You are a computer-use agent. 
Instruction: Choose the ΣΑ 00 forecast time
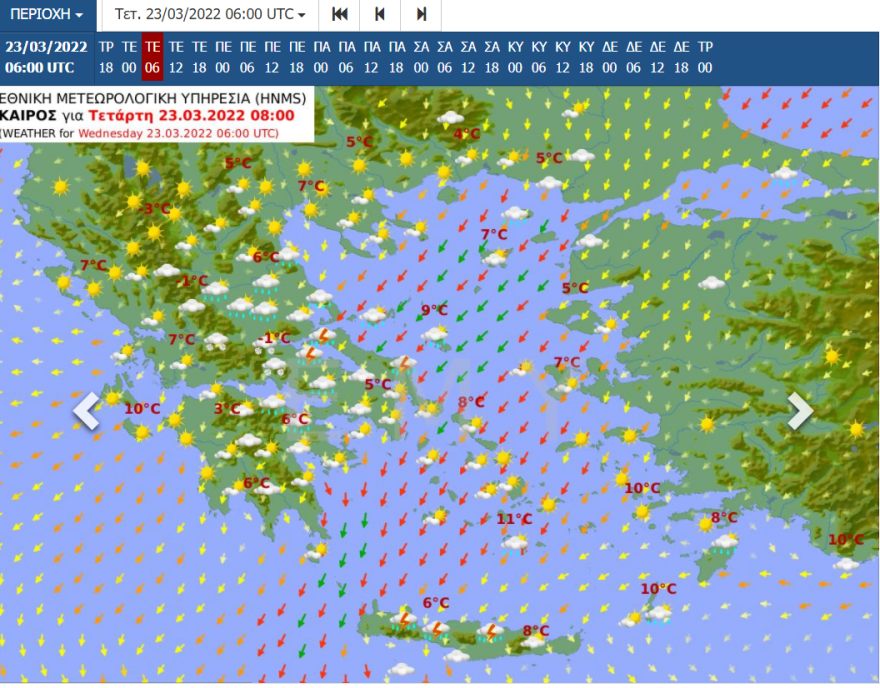click(421, 57)
